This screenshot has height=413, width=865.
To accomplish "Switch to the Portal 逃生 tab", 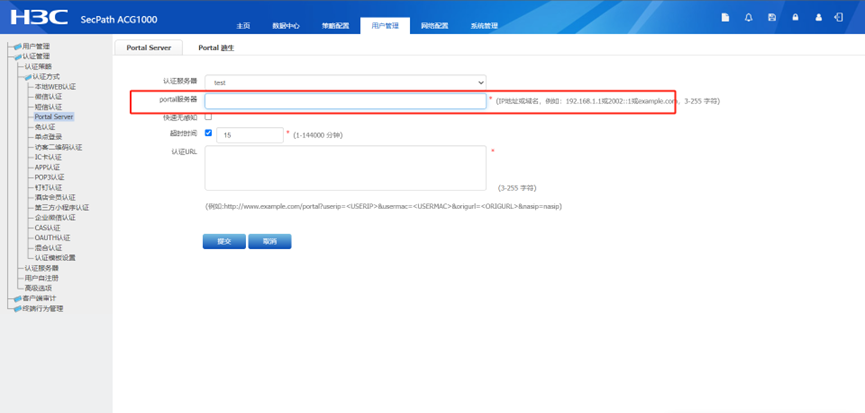I will 216,48.
